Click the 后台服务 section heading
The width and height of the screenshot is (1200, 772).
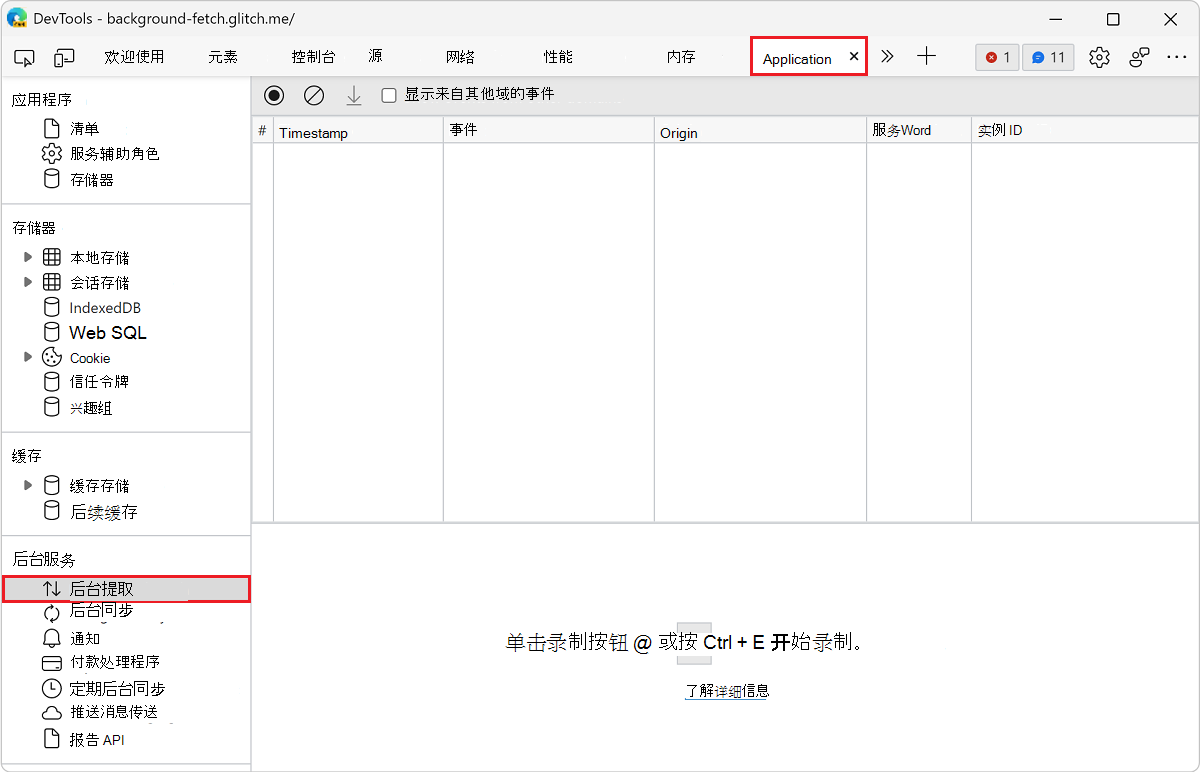click(43, 559)
